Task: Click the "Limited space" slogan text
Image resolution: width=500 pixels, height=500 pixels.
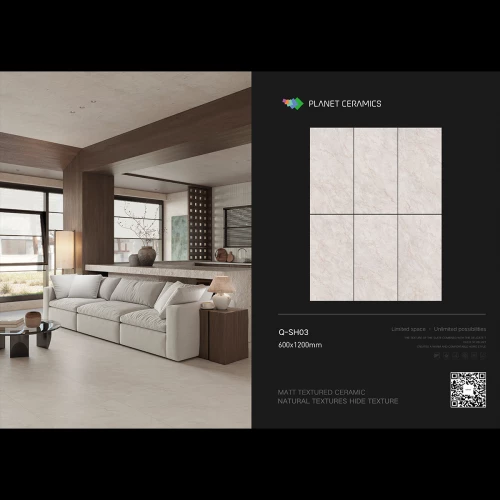Action: (408, 329)
